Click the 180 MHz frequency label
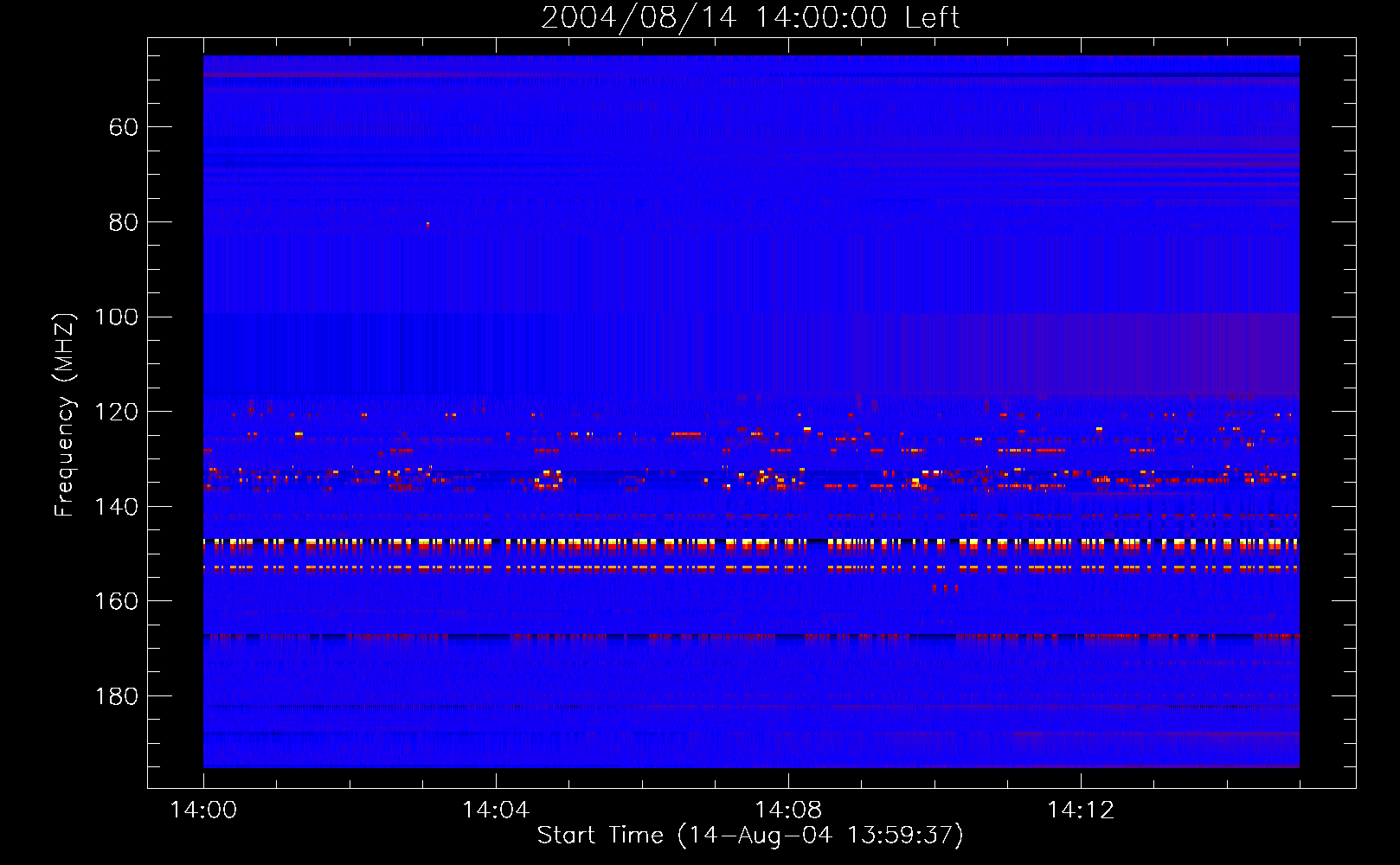Screen dimensions: 1400x865 pos(117,696)
